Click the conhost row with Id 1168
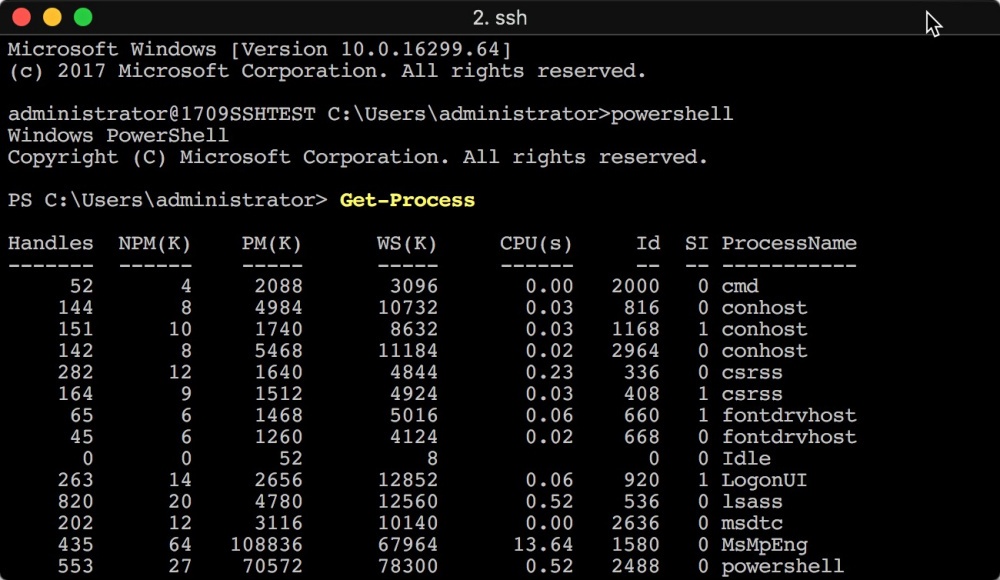 pyautogui.click(x=432, y=329)
